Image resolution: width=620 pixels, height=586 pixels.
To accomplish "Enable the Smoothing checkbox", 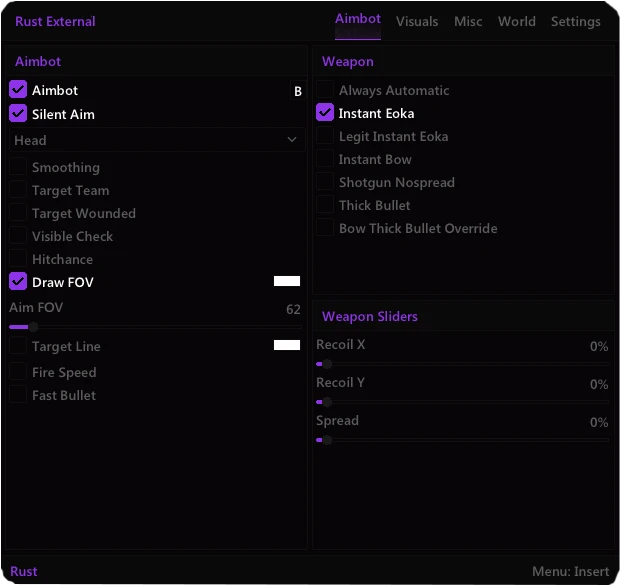I will point(18,166).
